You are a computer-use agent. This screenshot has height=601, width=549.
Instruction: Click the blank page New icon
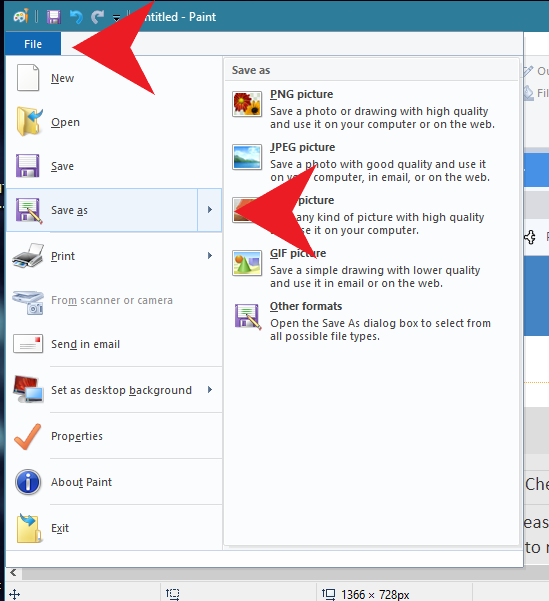click(x=28, y=78)
